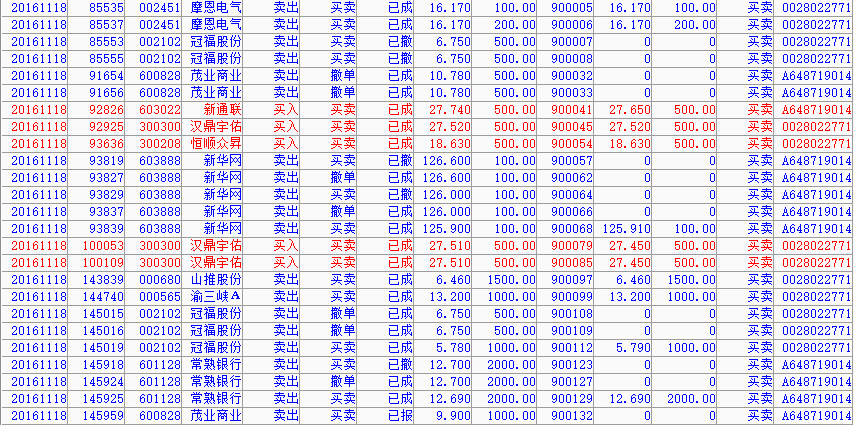The image size is (854, 425).
Task: Select status 已报 in the last row
Action: (x=400, y=416)
